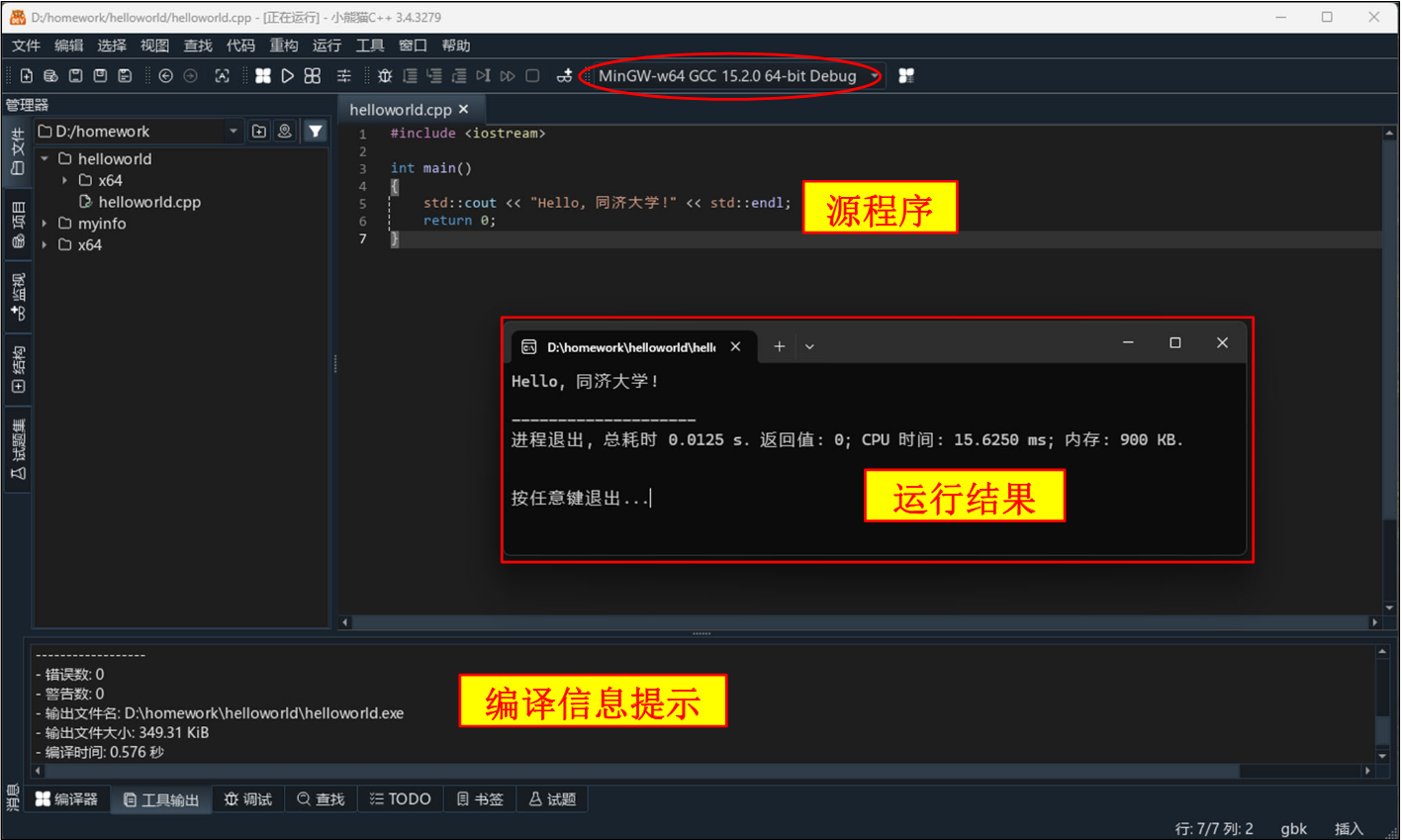Viewport: 1402px width, 840px height.
Task: Run the program with the play icon
Action: [x=287, y=75]
